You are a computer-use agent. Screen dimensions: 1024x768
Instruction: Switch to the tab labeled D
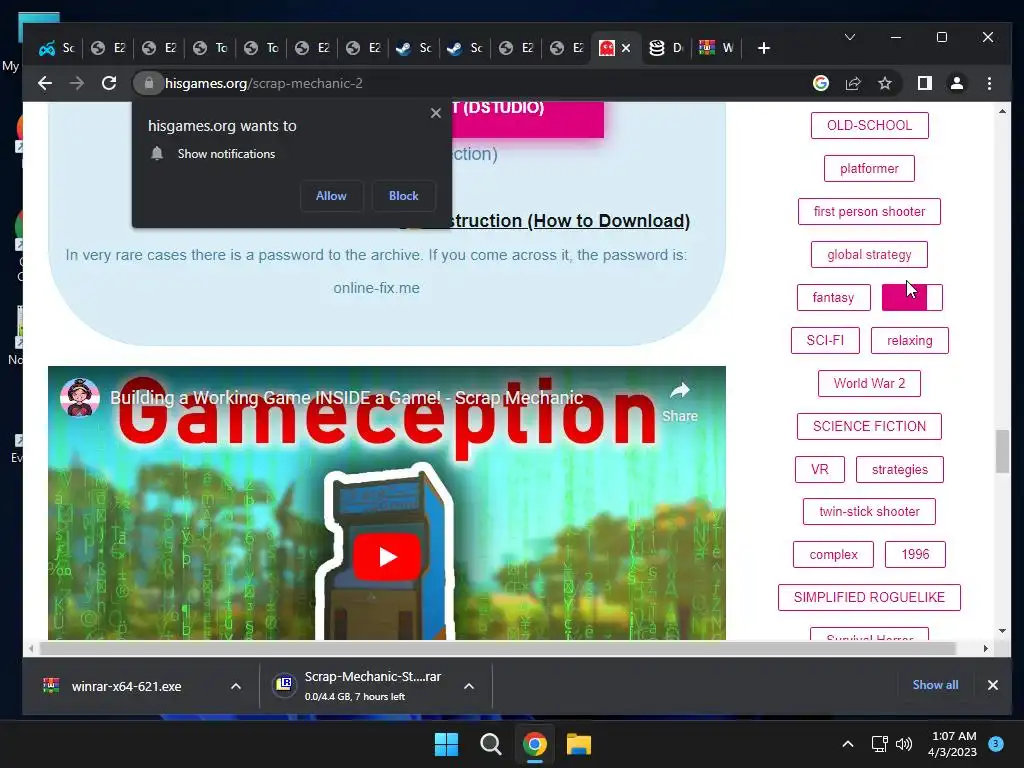pyautogui.click(x=666, y=48)
